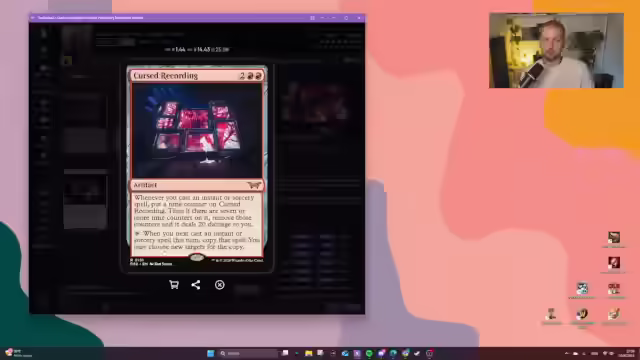Add Cursed Recording to cart via cart icon
This screenshot has width=640, height=360.
pyautogui.click(x=174, y=284)
